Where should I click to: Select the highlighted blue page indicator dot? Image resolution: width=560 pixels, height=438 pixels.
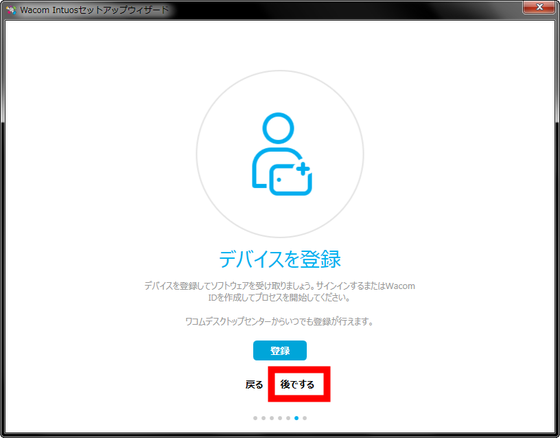(x=296, y=418)
